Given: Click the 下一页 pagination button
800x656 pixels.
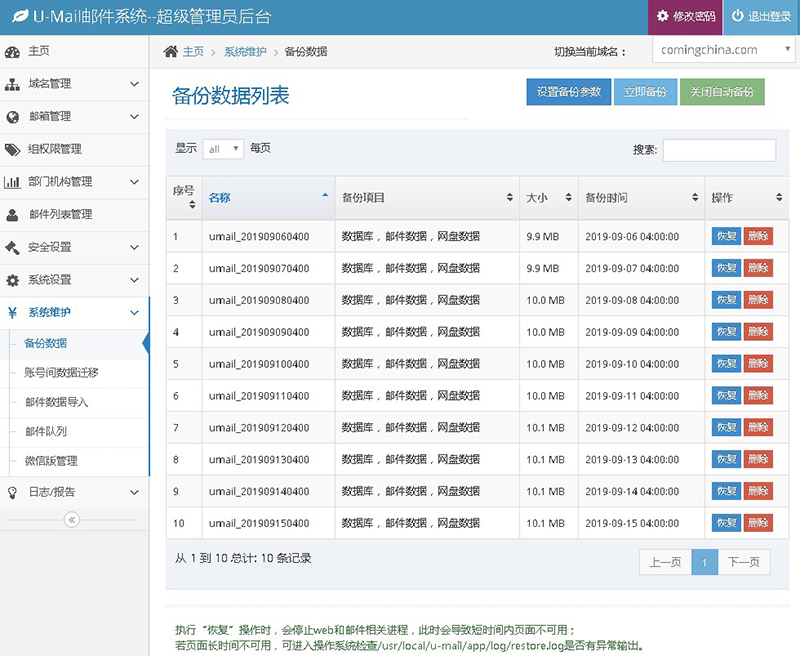Looking at the screenshot, I should [744, 562].
